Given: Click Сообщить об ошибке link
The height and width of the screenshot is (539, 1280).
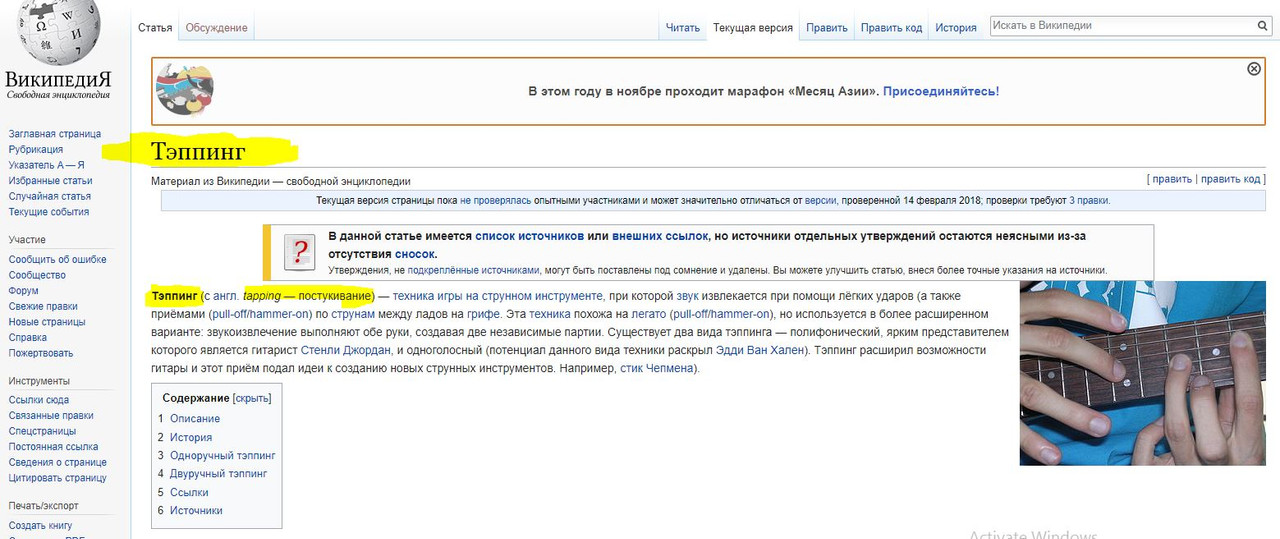Looking at the screenshot, I should click(57, 260).
